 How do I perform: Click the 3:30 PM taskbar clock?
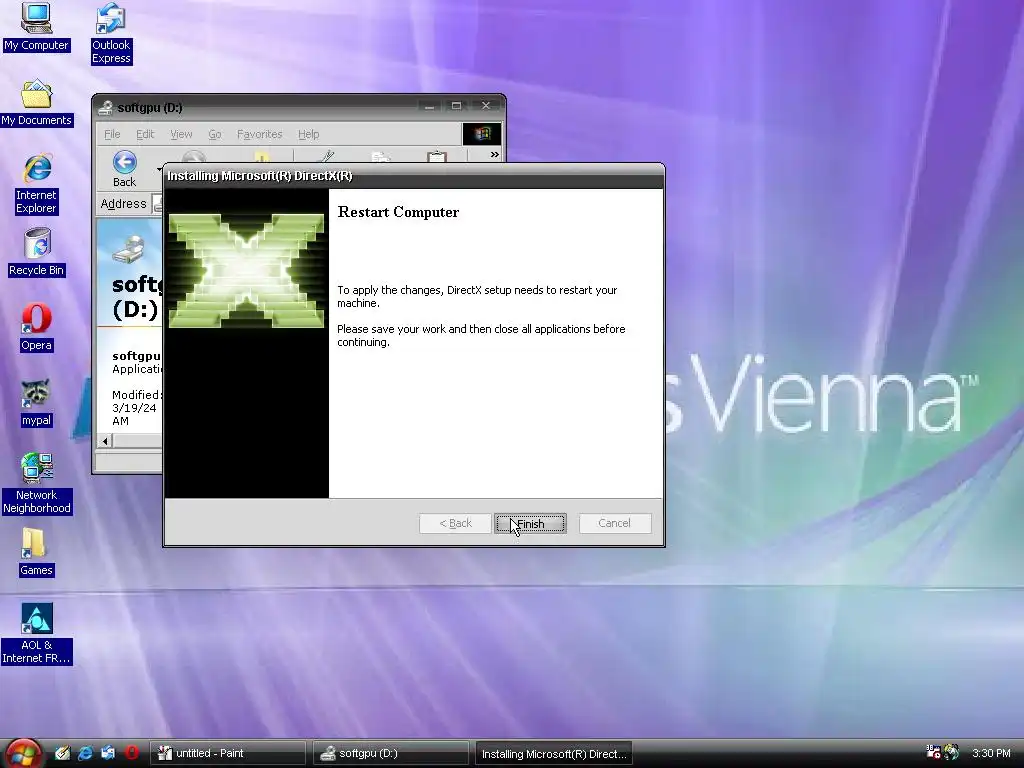pyautogui.click(x=991, y=753)
